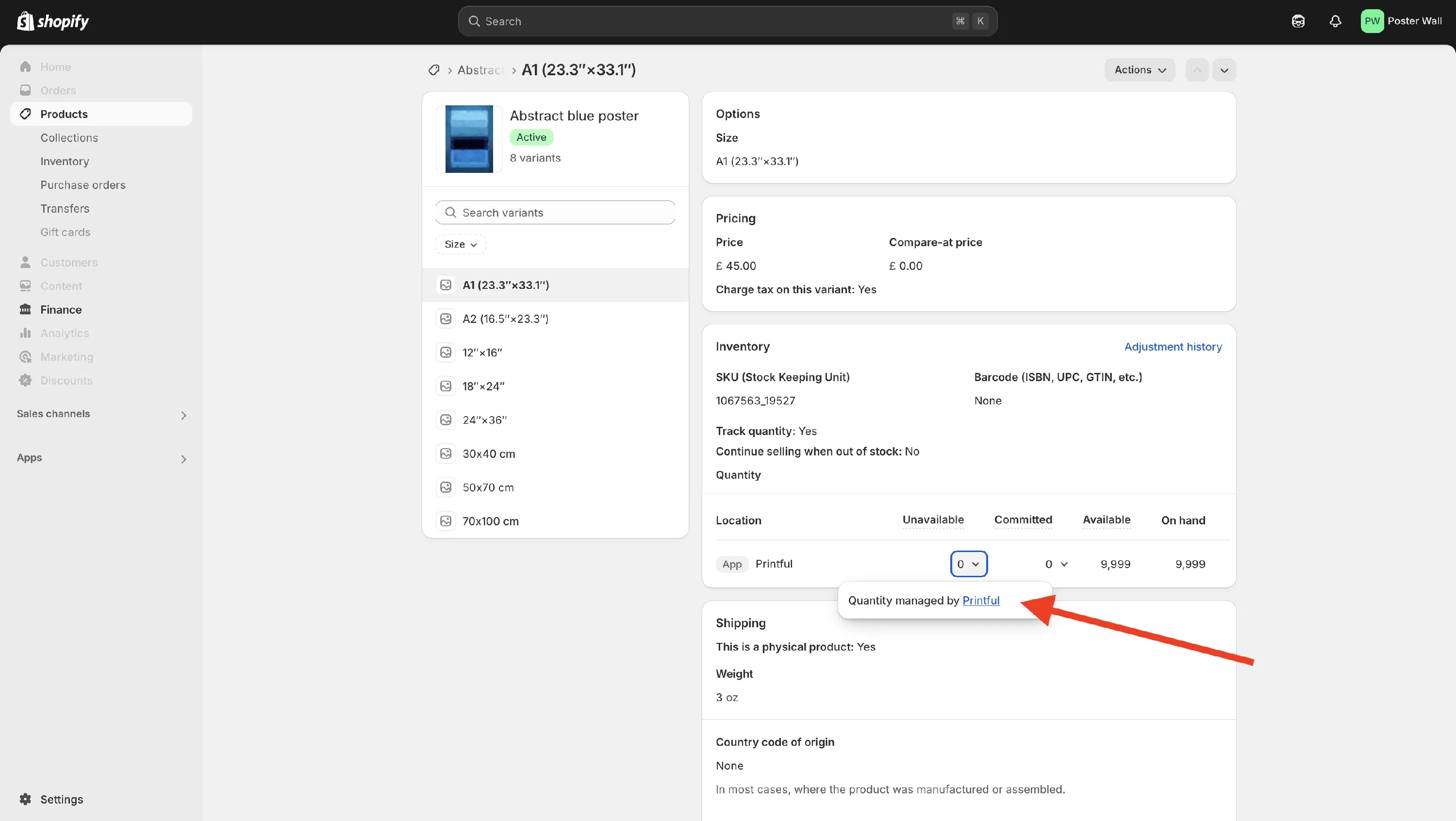The width and height of the screenshot is (1456, 821).
Task: Open Customers in sidebar
Action: [x=68, y=262]
